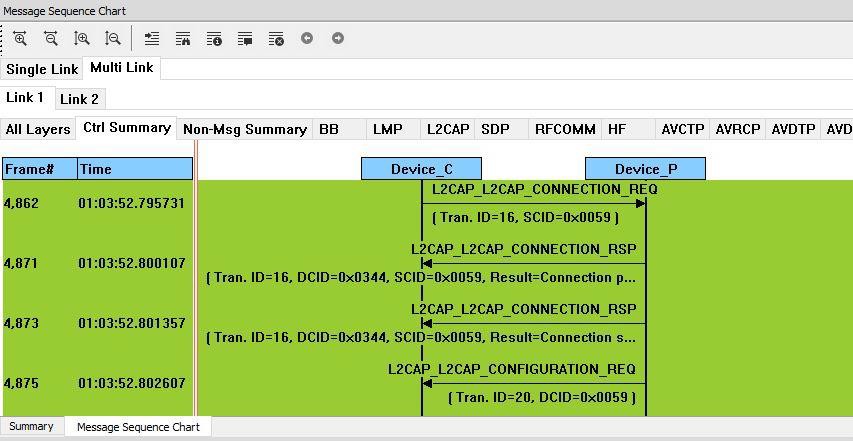Click the 'Tran. ID=16, SCID=0x0059' parameters
The height and width of the screenshot is (441, 853).
pyautogui.click(x=526, y=218)
